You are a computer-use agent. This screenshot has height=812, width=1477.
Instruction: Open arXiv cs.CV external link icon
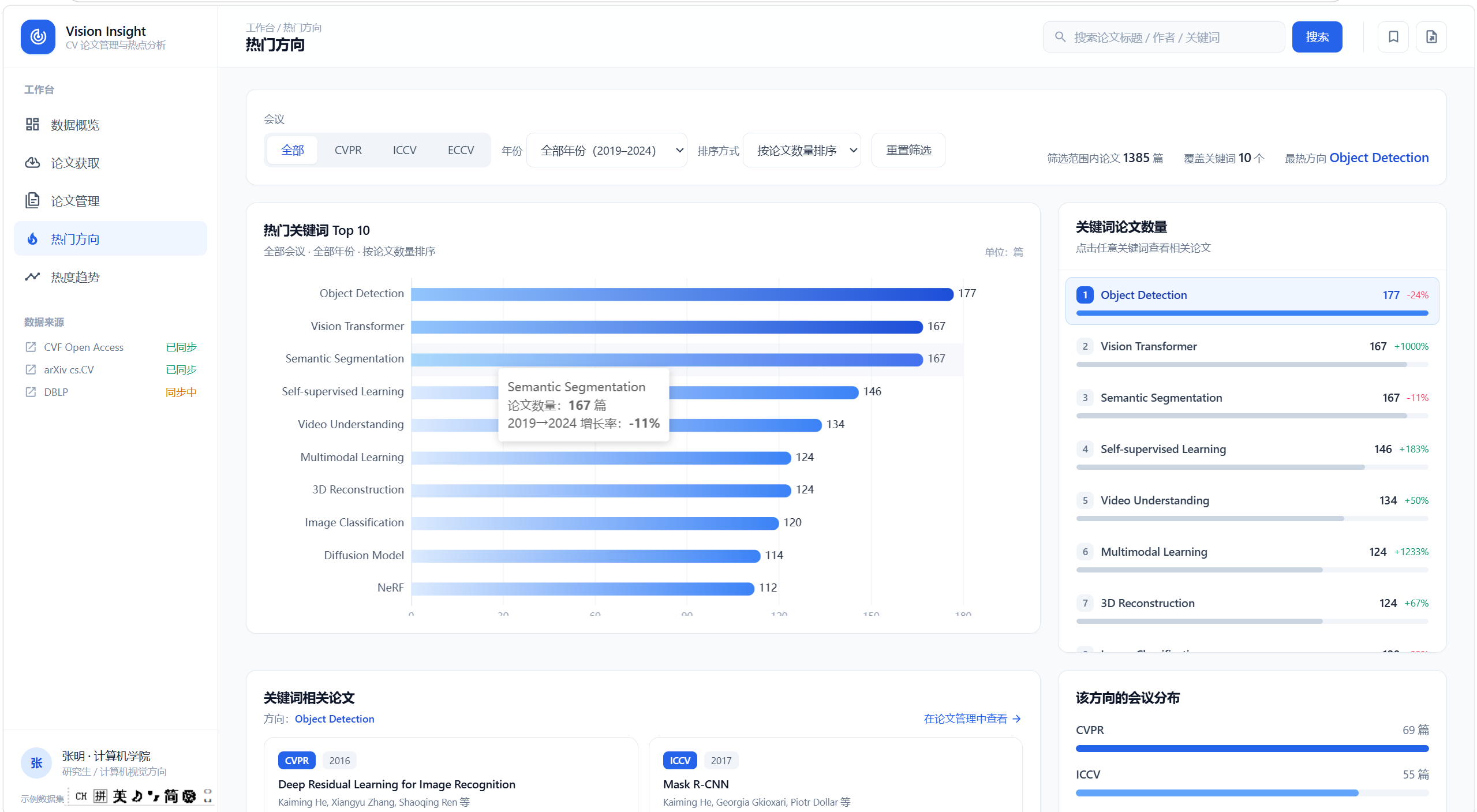tap(31, 369)
